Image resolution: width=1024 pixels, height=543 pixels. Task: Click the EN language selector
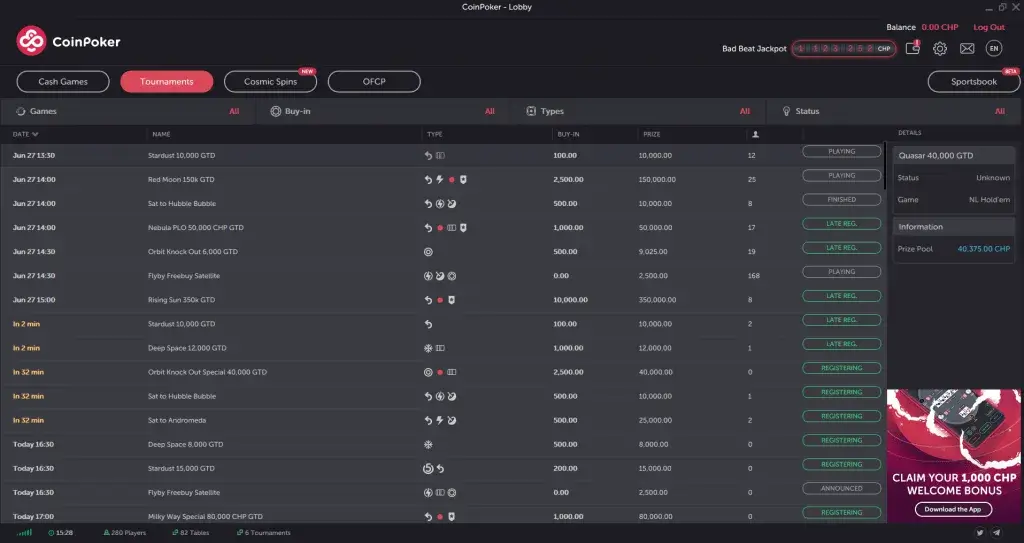[993, 48]
